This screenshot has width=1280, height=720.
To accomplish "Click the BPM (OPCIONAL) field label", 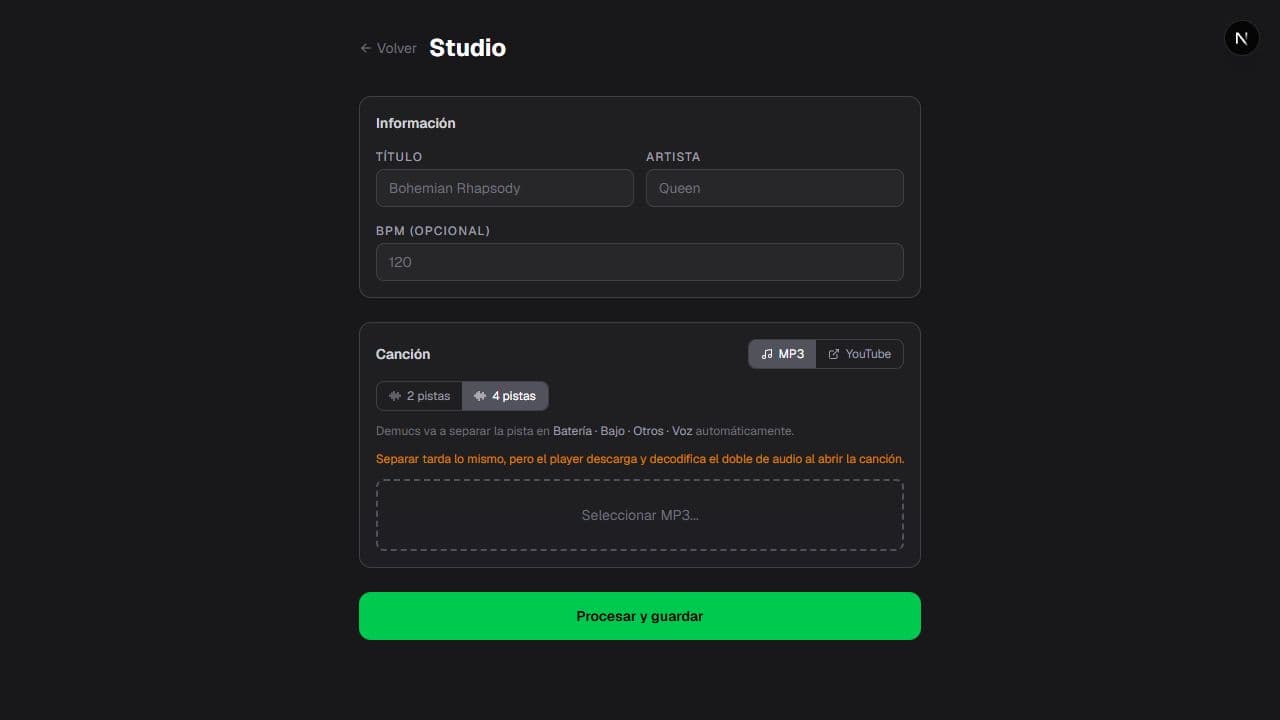I will point(433,231).
